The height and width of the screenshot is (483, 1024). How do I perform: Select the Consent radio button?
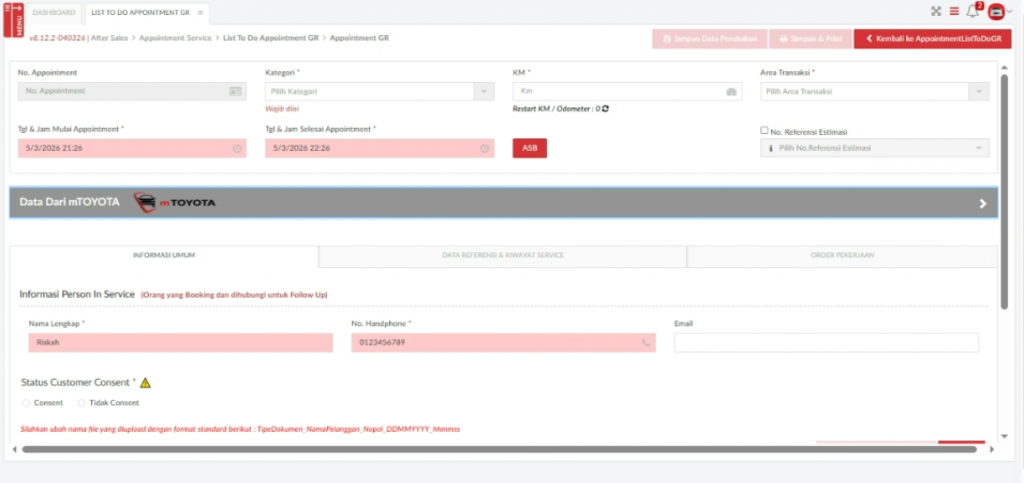26,402
